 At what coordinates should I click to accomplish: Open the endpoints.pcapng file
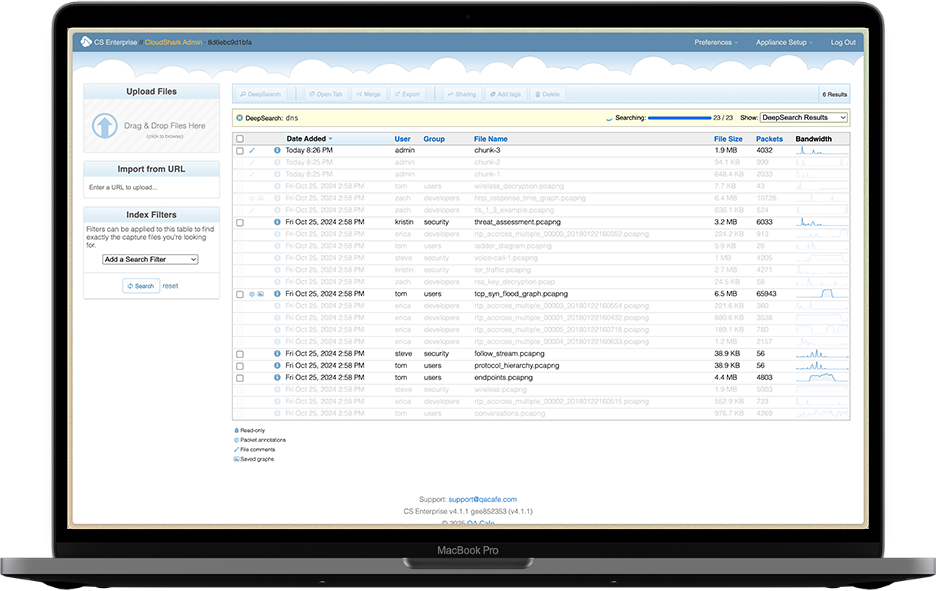pos(503,377)
